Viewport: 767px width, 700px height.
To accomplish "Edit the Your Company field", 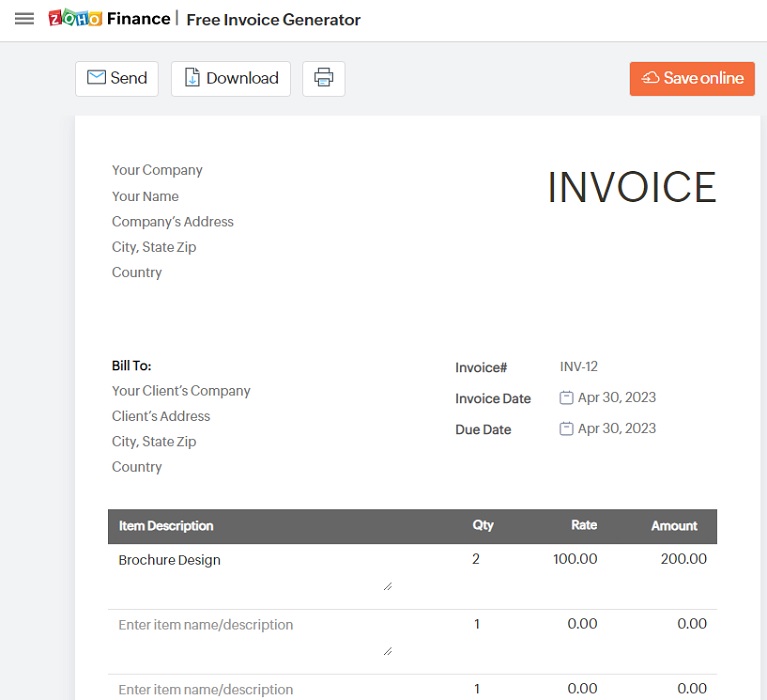I will pos(157,170).
